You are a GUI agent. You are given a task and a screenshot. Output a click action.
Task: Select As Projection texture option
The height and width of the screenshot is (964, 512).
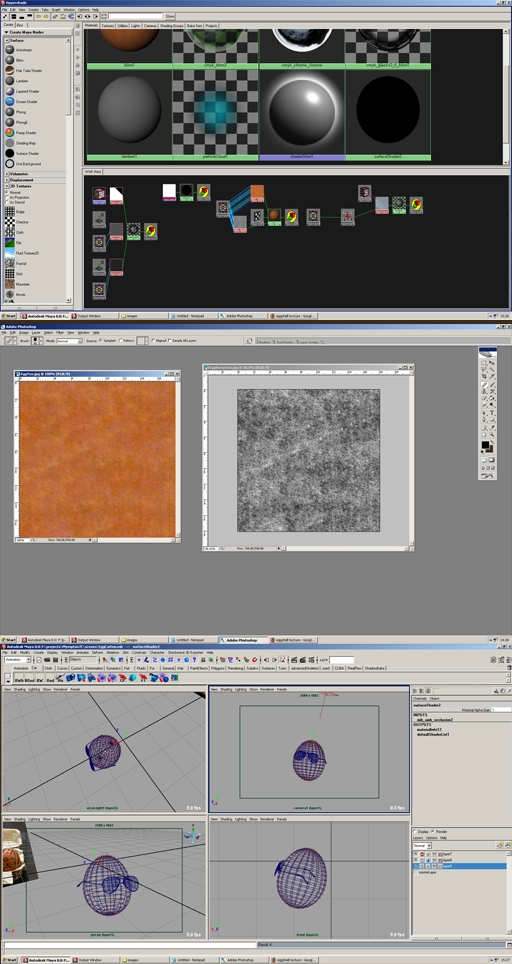(x=7, y=197)
